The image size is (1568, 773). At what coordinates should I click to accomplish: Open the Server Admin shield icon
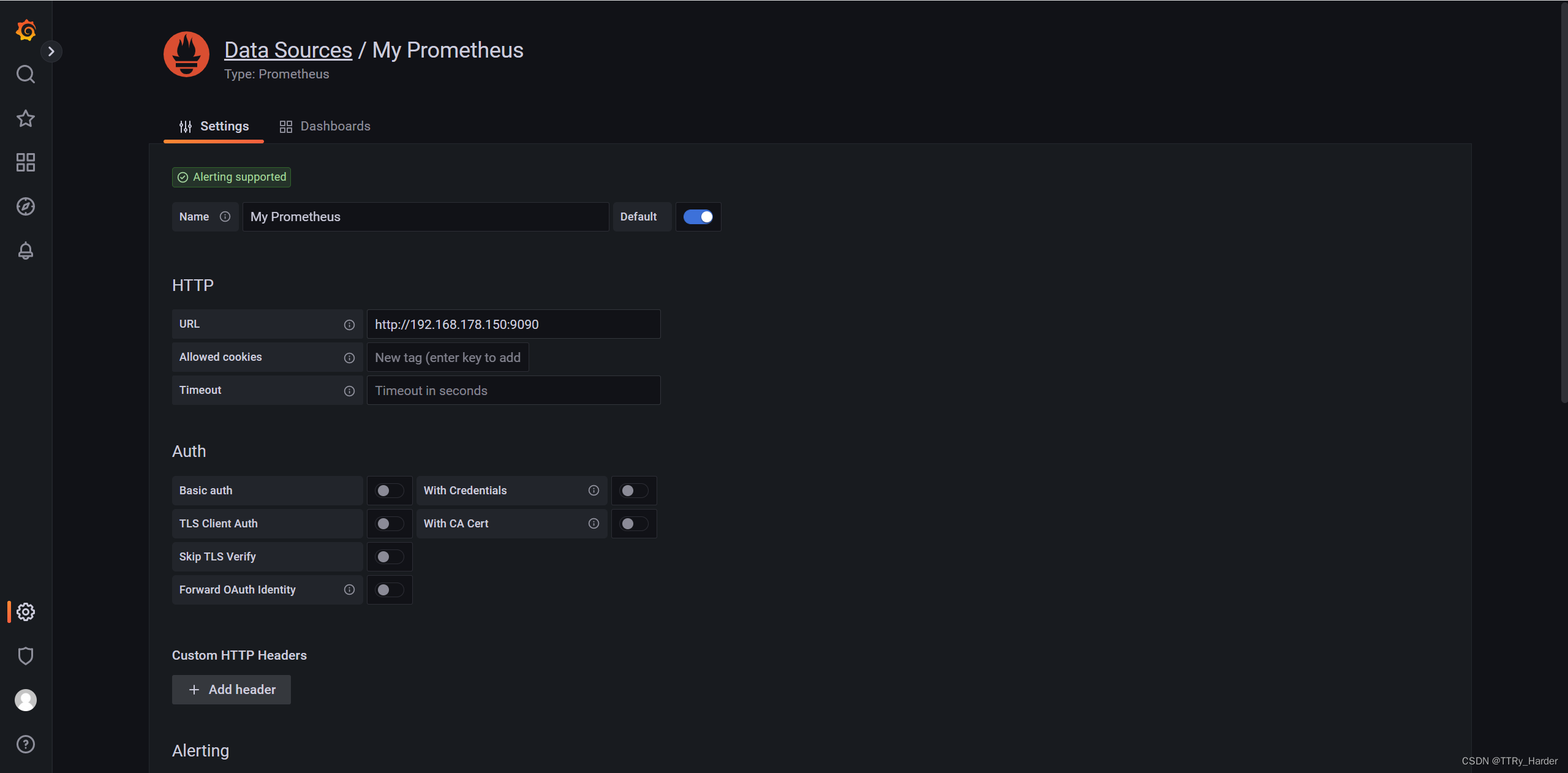[x=26, y=656]
